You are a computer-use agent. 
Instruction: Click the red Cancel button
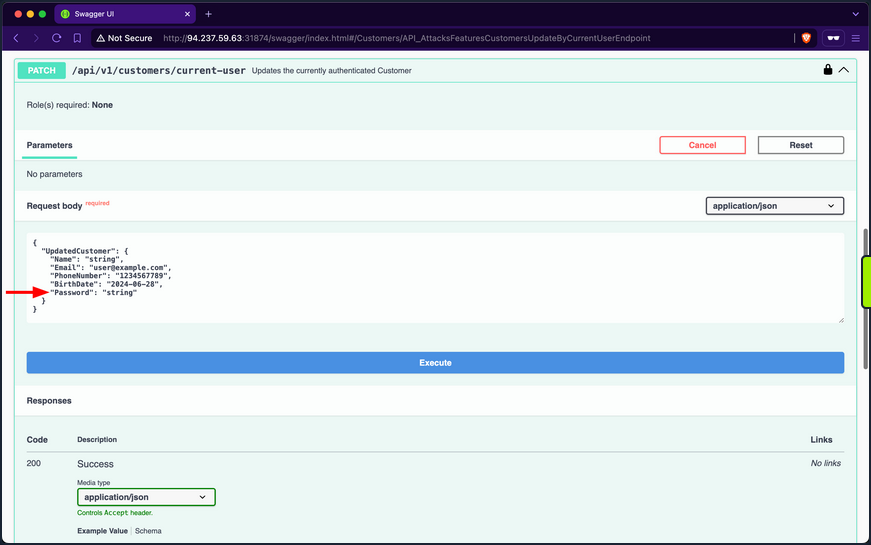(702, 145)
